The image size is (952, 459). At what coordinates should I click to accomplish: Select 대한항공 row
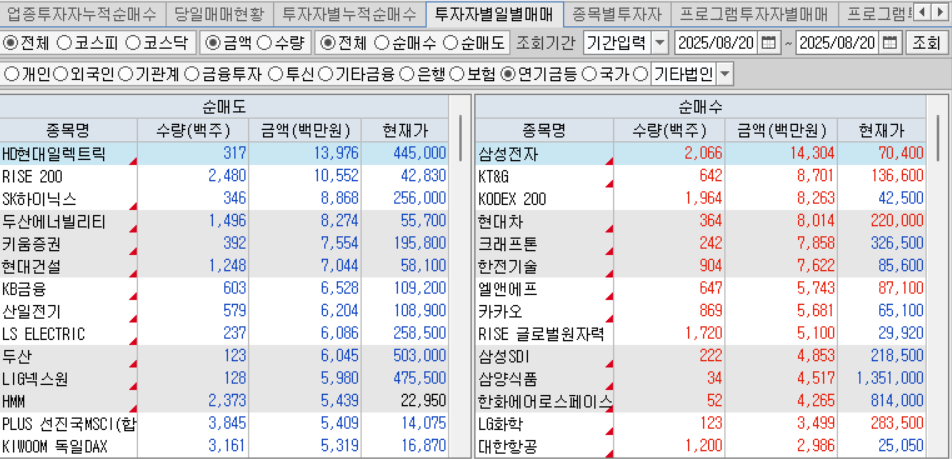(701, 446)
